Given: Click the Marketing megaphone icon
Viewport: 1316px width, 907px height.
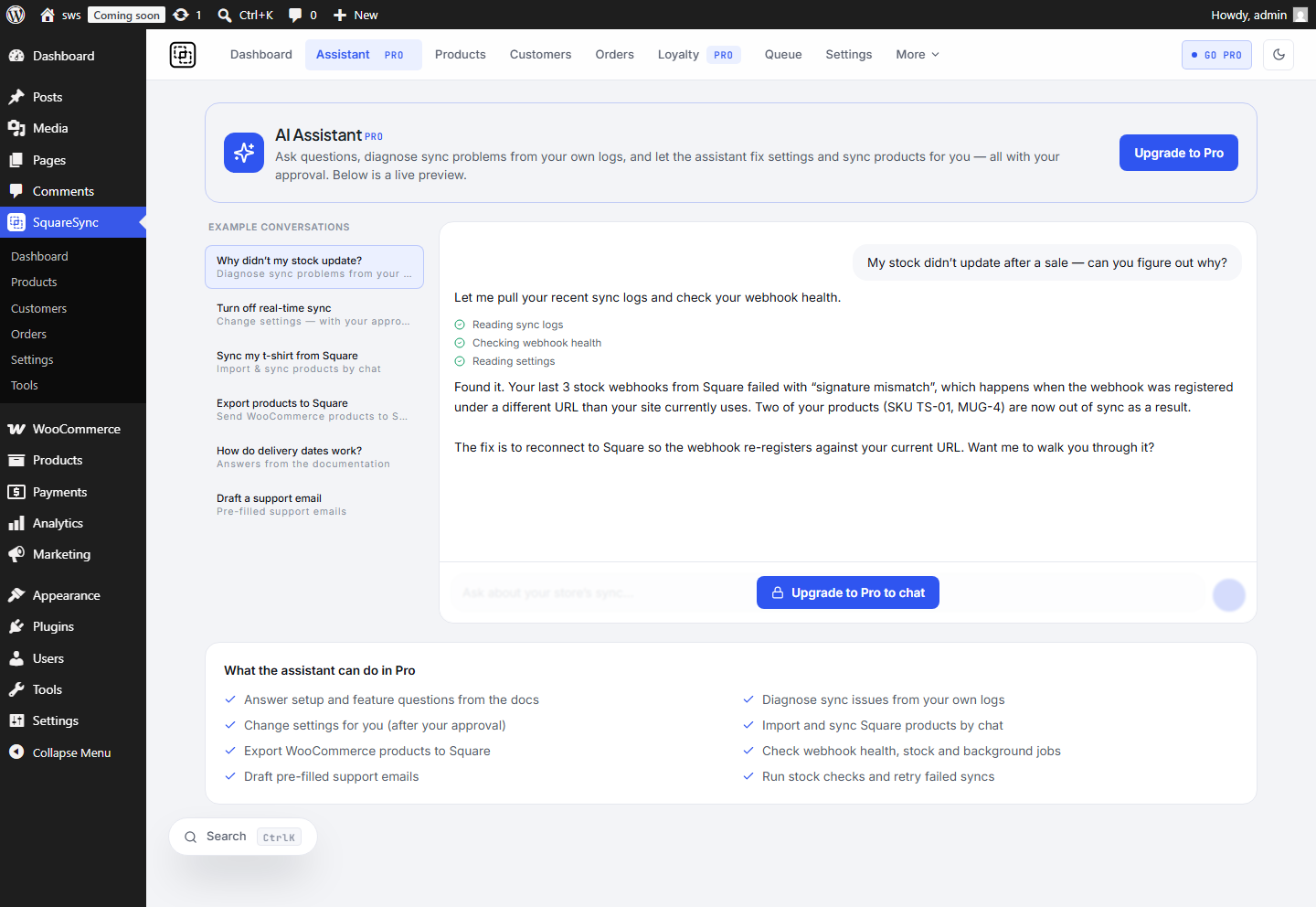Looking at the screenshot, I should pyautogui.click(x=16, y=554).
